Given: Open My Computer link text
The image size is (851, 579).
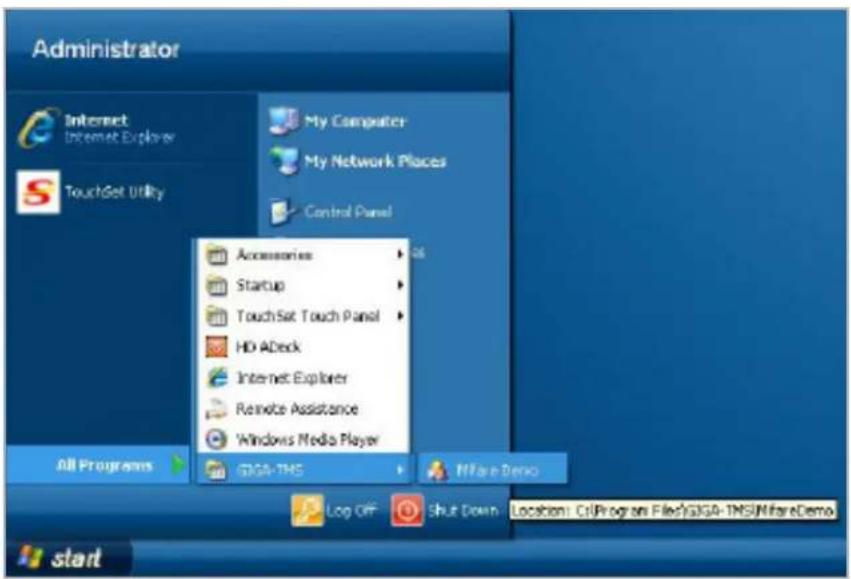Looking at the screenshot, I should [355, 121].
